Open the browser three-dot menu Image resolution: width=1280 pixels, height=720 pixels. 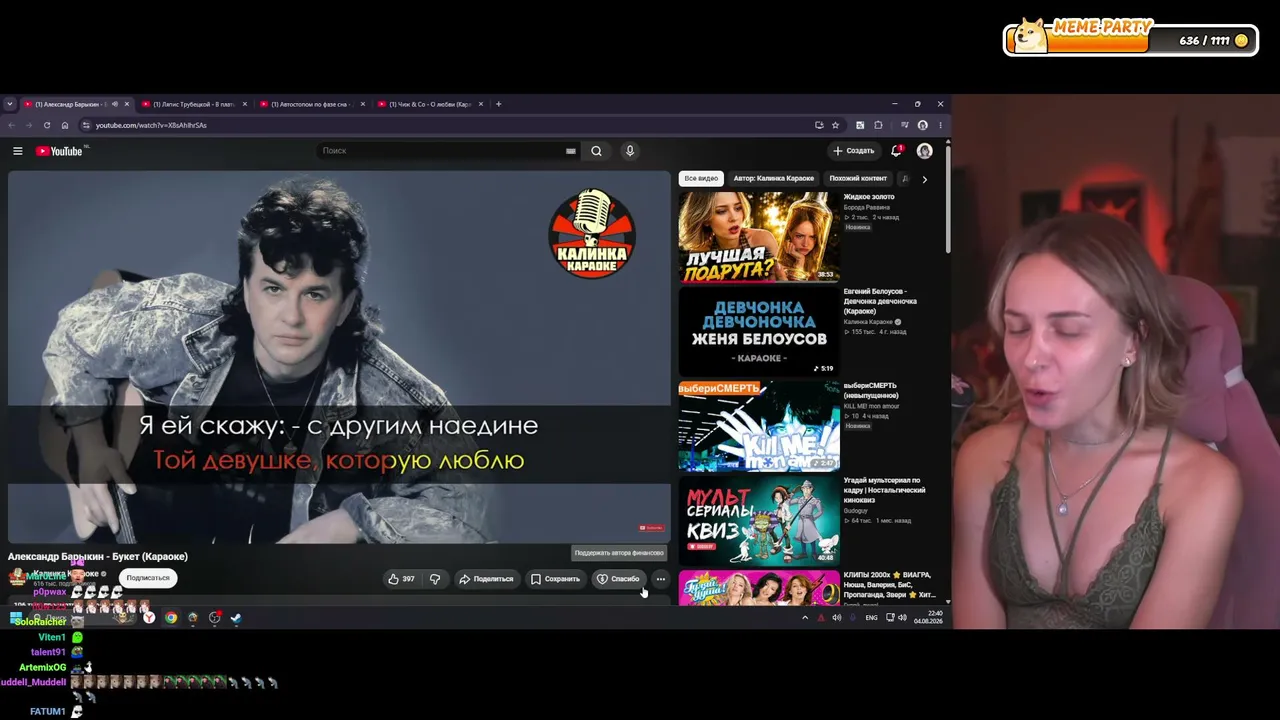[x=940, y=125]
